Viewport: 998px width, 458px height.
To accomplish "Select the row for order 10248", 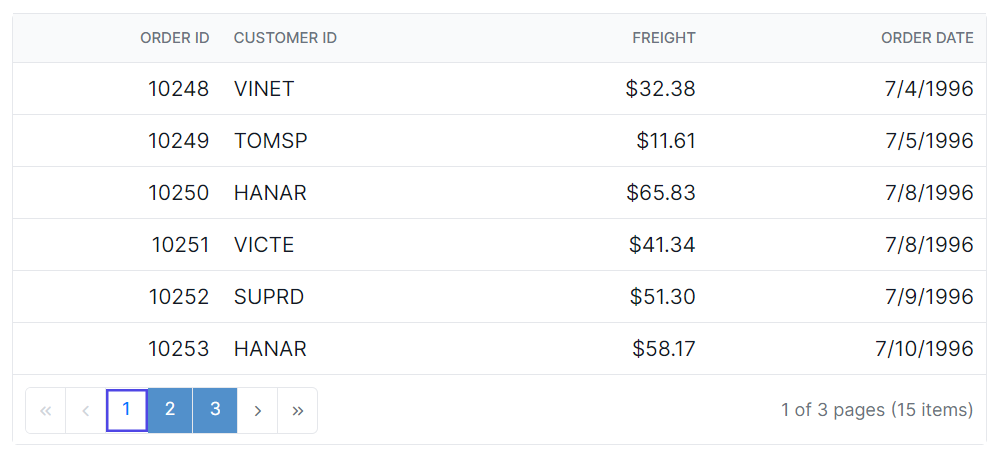I will pos(179,89).
